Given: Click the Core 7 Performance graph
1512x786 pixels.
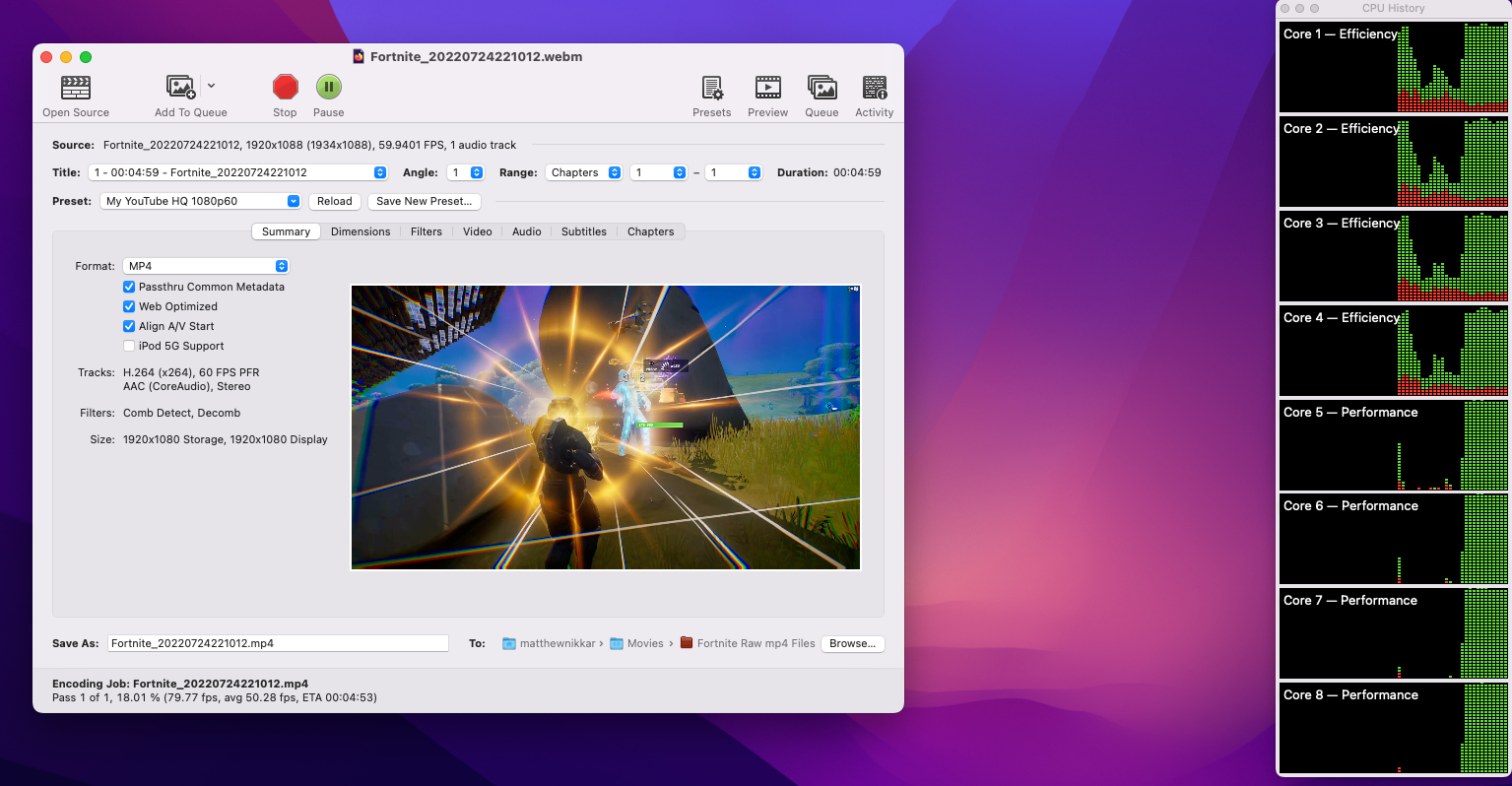Looking at the screenshot, I should [x=1393, y=633].
